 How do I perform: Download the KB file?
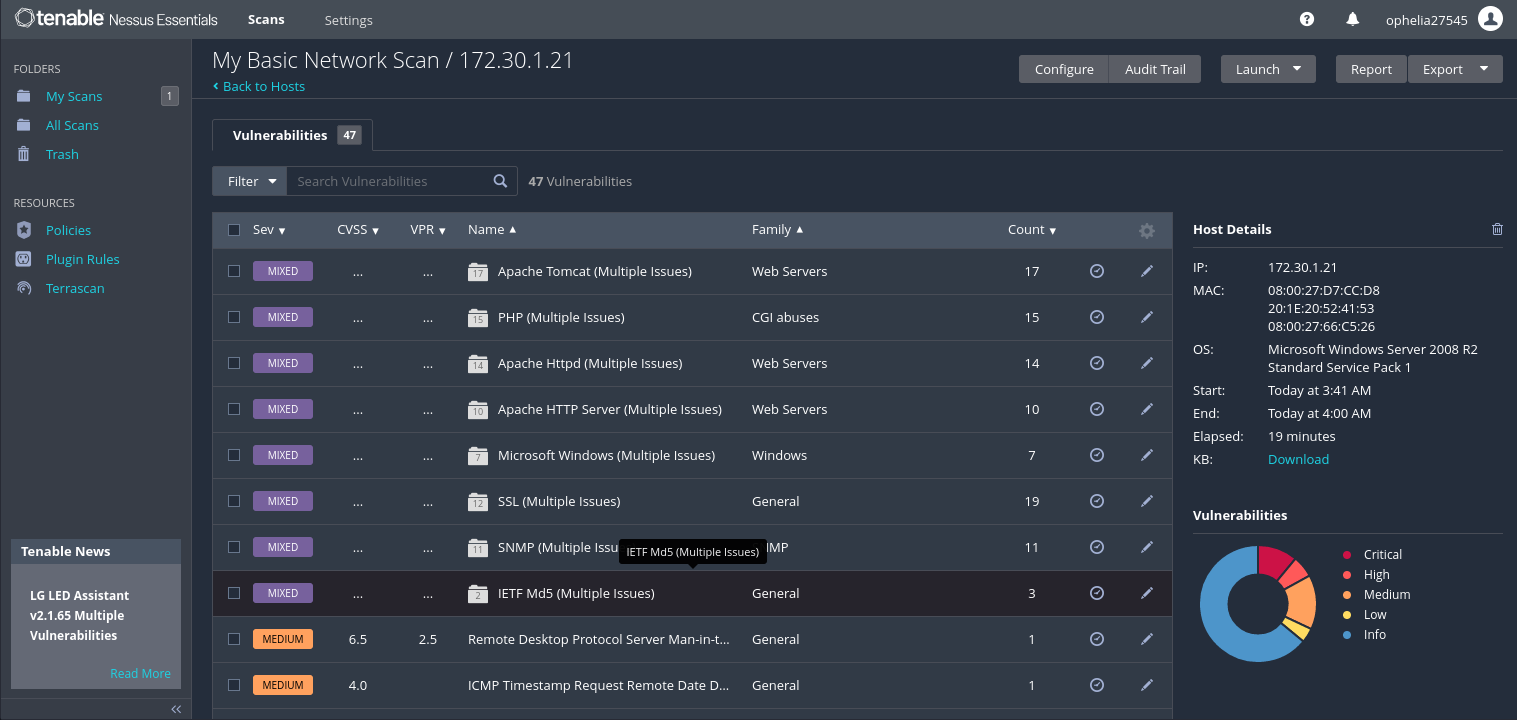(1298, 459)
